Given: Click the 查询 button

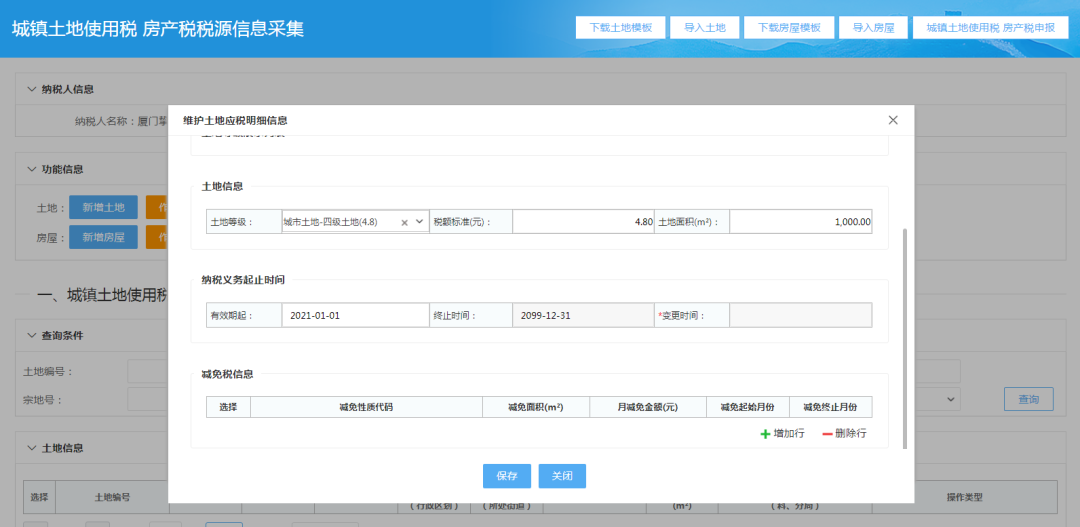Looking at the screenshot, I should click(x=1028, y=399).
